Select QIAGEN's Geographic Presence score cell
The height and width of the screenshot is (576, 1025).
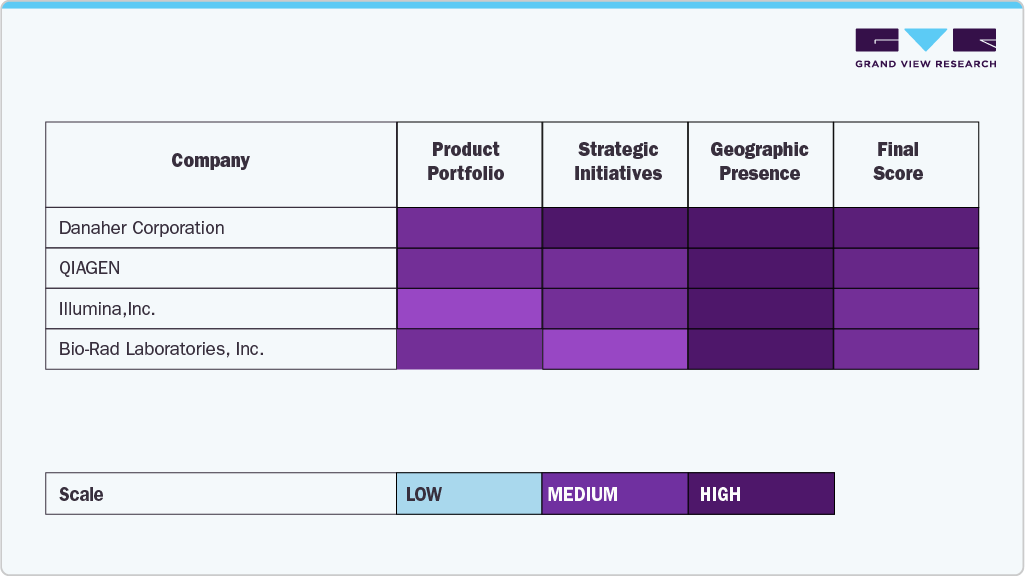[761, 269]
